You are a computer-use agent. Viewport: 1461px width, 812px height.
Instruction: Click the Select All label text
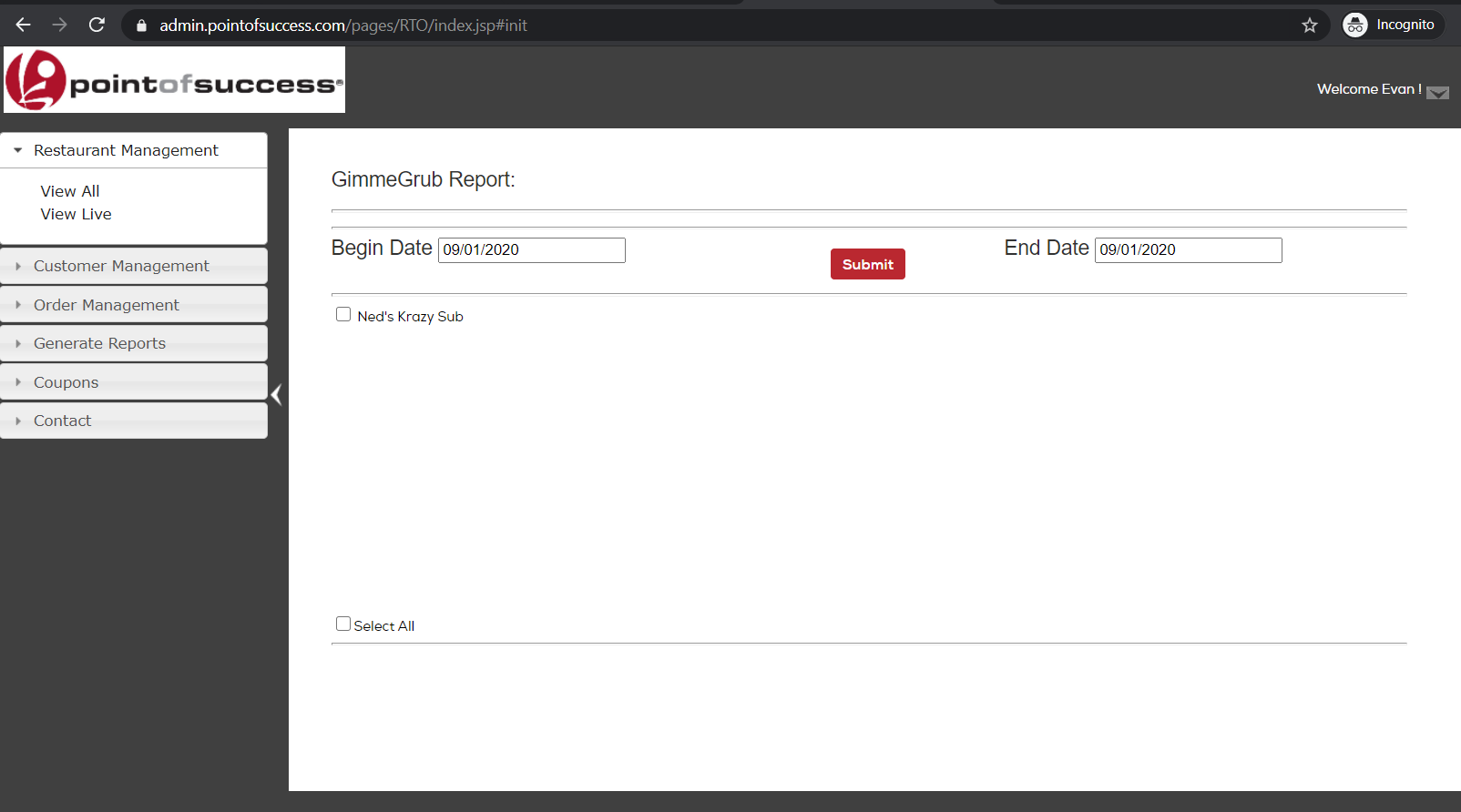pyautogui.click(x=383, y=626)
